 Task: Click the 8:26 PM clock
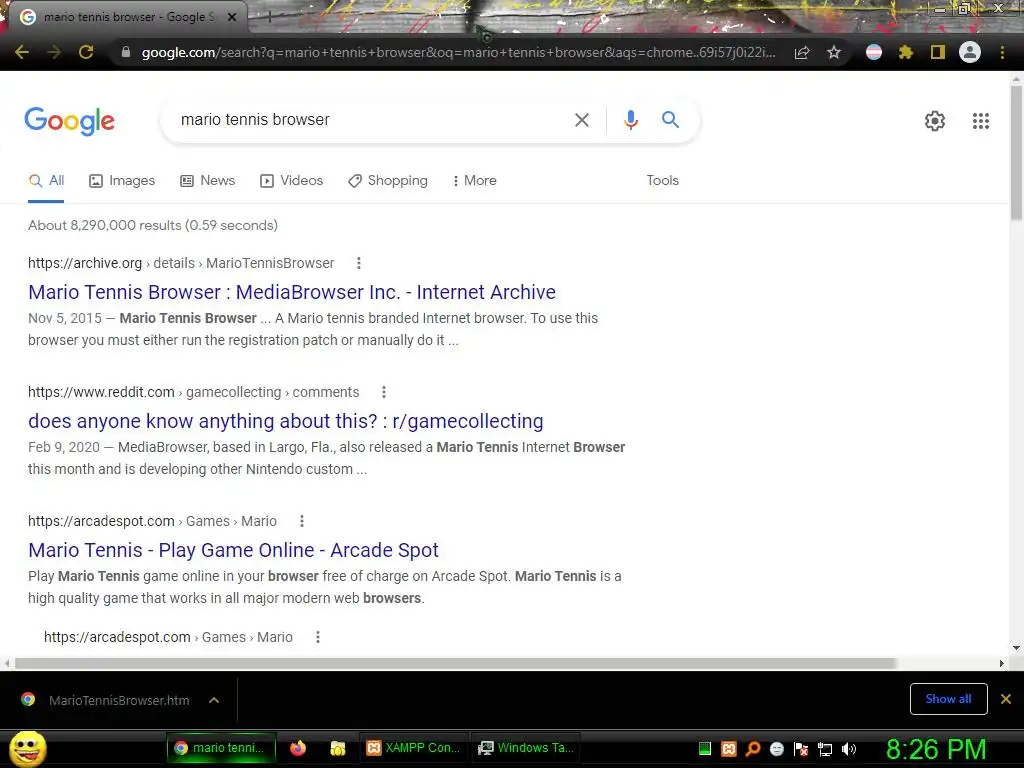coord(936,749)
